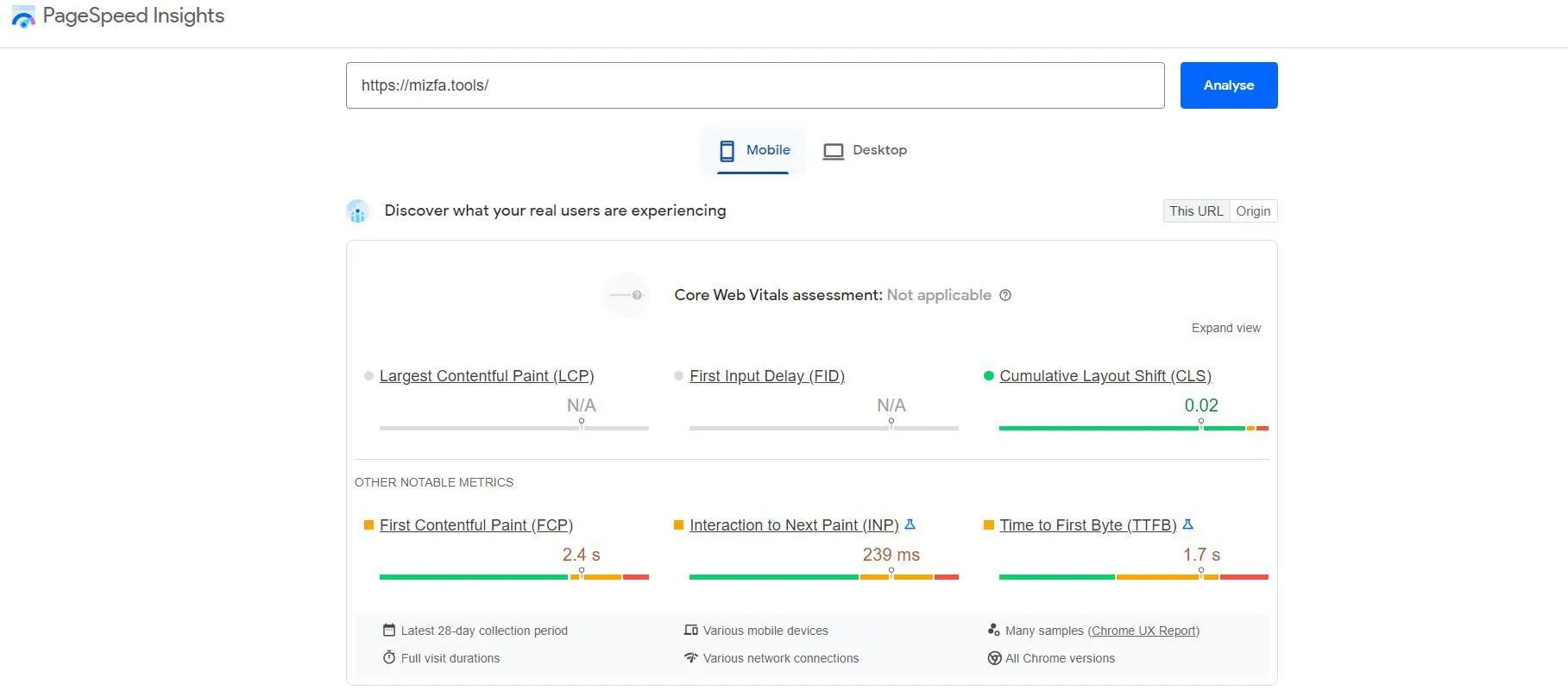Open the First Input Delay (FID) link
The height and width of the screenshot is (697, 1568).
coord(767,376)
